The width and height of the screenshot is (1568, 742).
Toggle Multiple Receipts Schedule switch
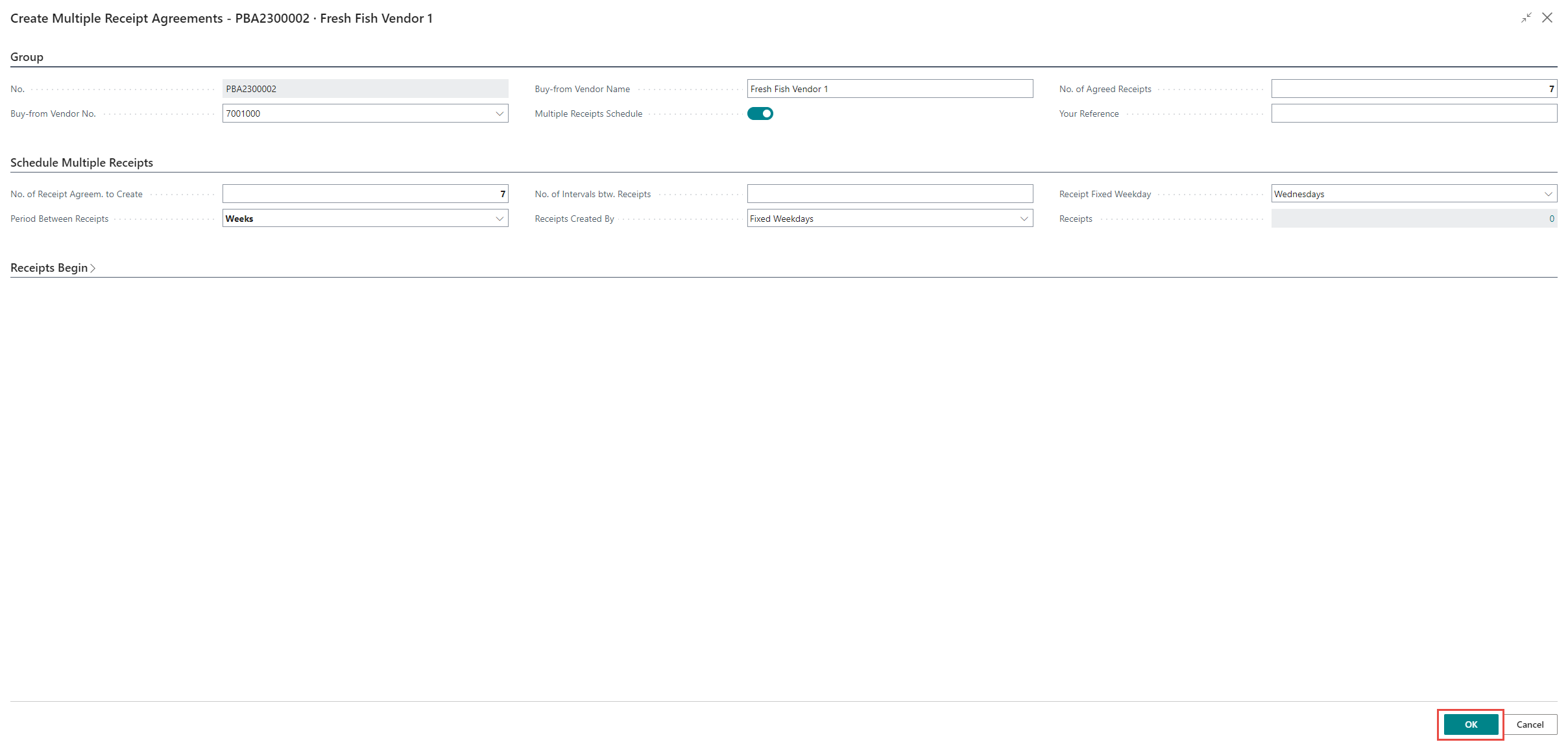pos(760,114)
